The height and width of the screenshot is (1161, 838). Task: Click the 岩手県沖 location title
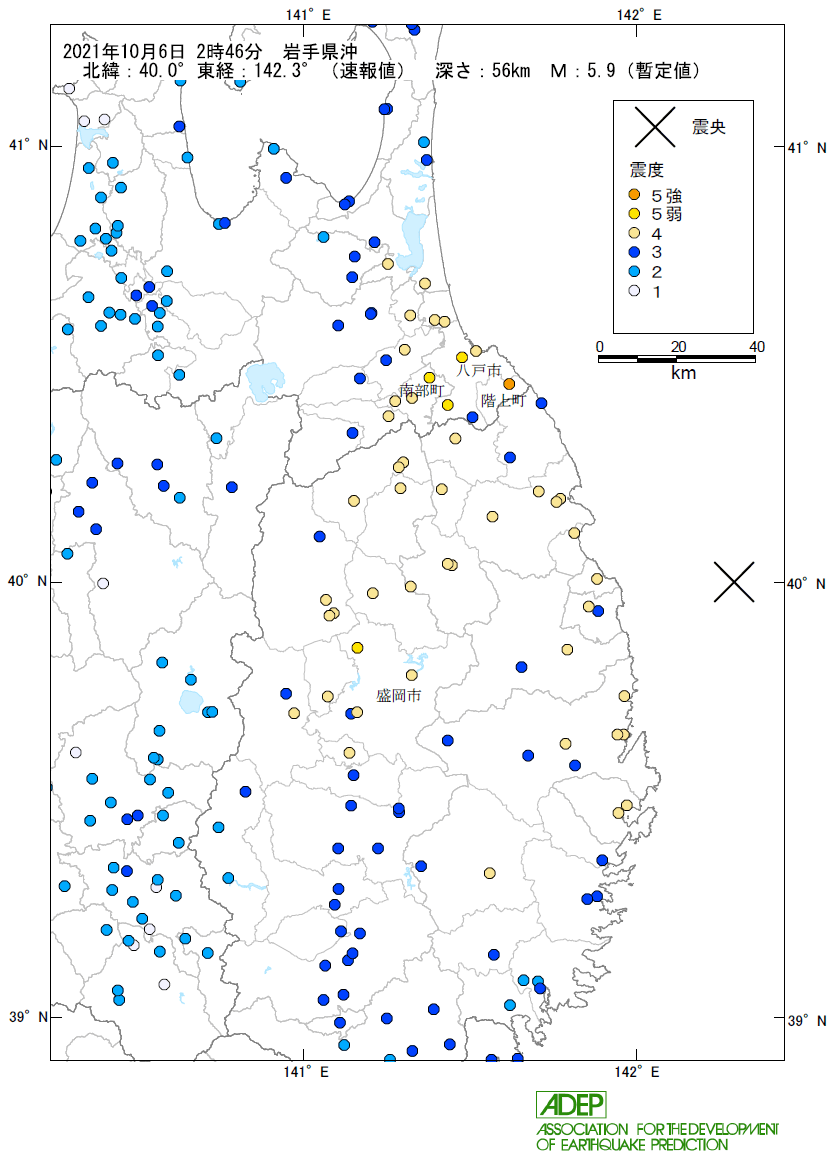tap(320, 52)
